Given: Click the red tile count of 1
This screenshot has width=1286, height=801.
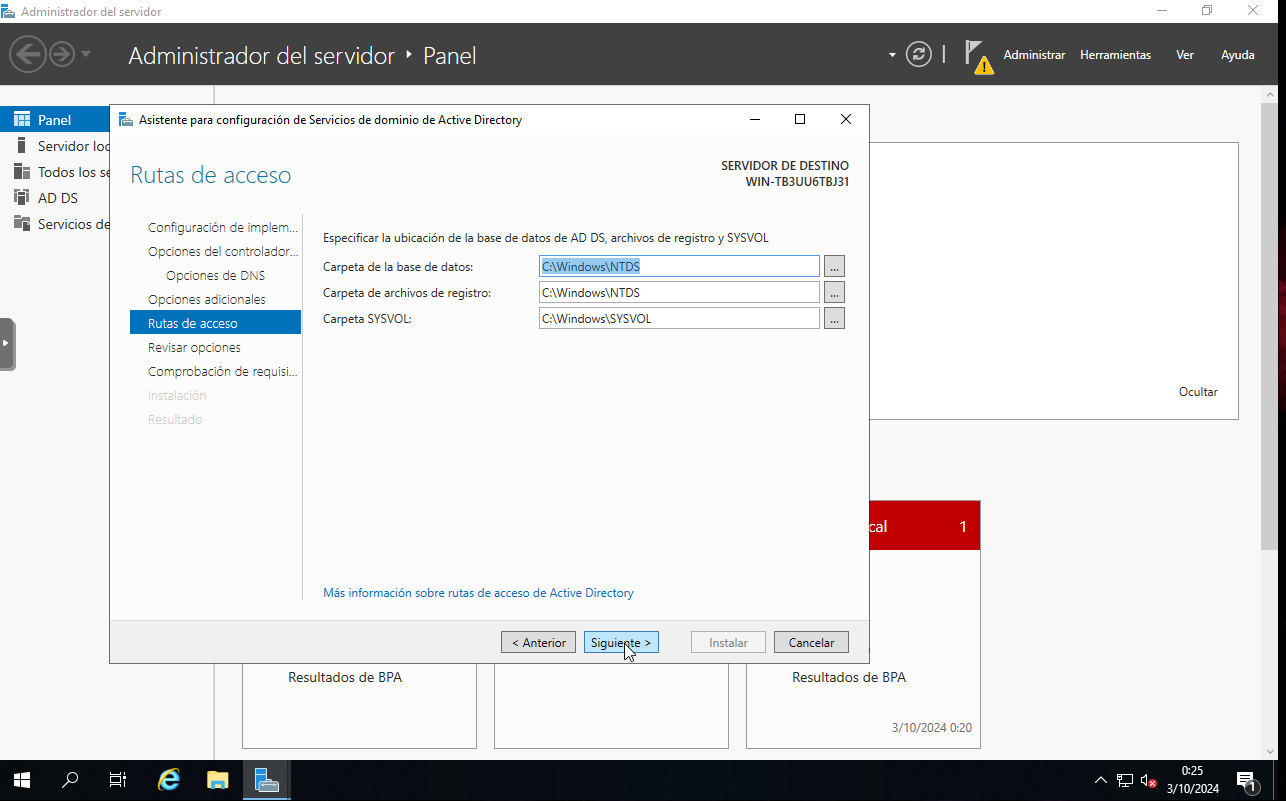Looking at the screenshot, I should tap(963, 527).
